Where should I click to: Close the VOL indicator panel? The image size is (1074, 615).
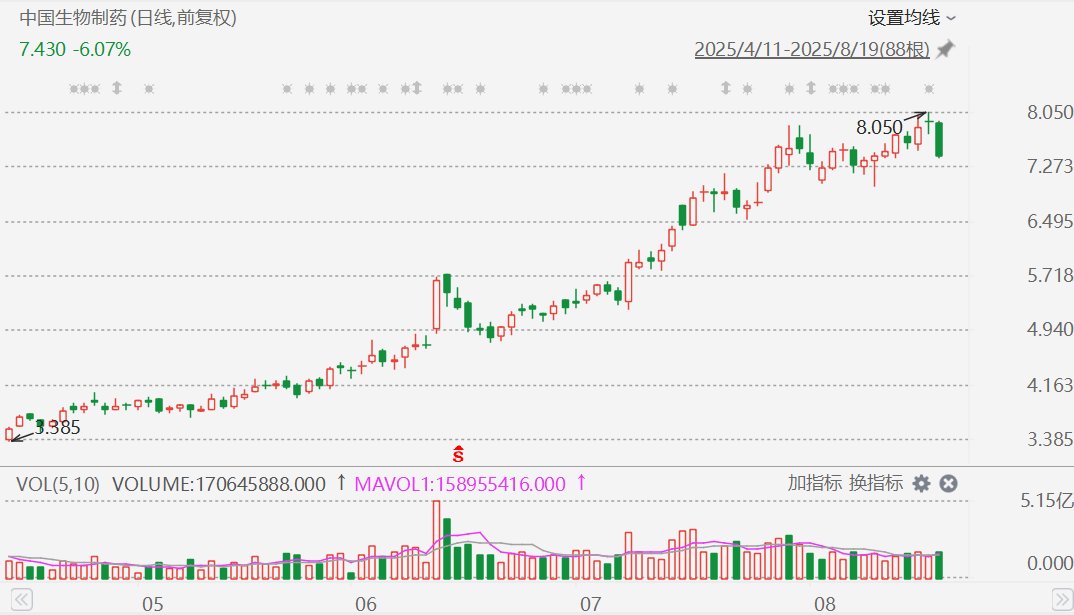948,484
